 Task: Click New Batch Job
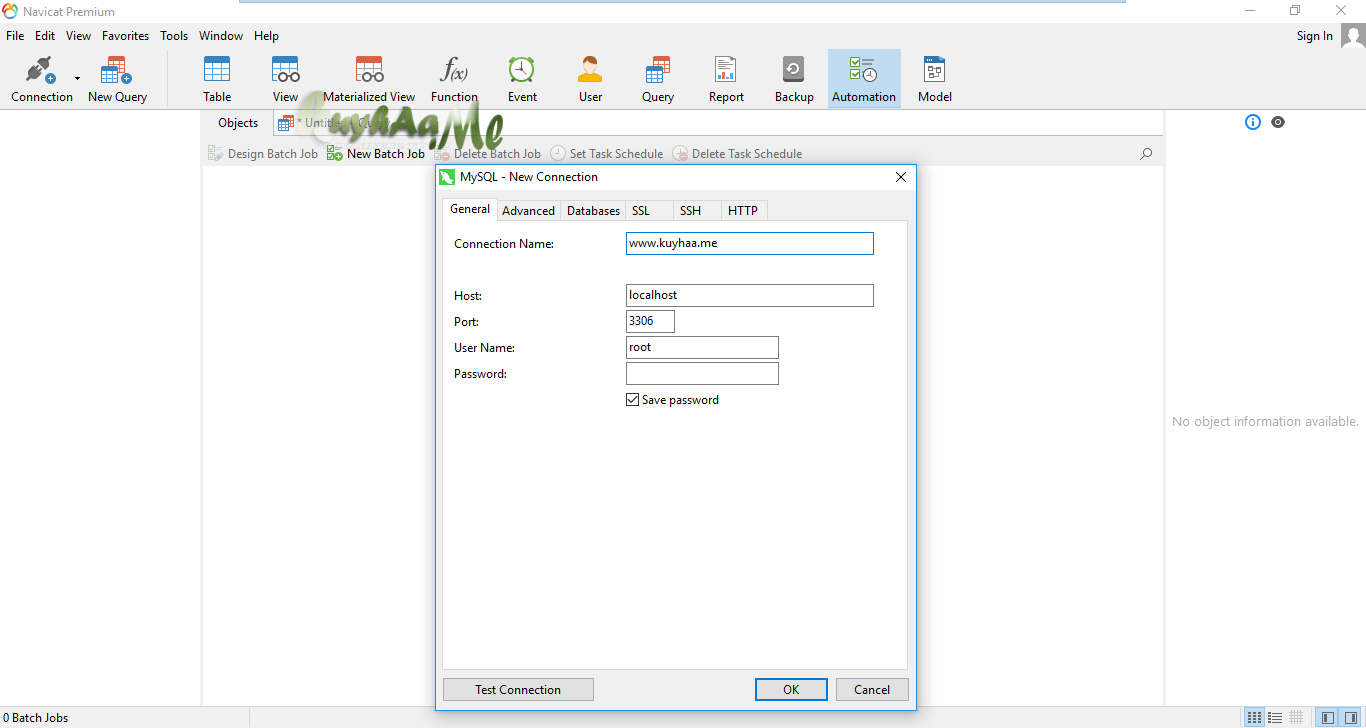(376, 154)
